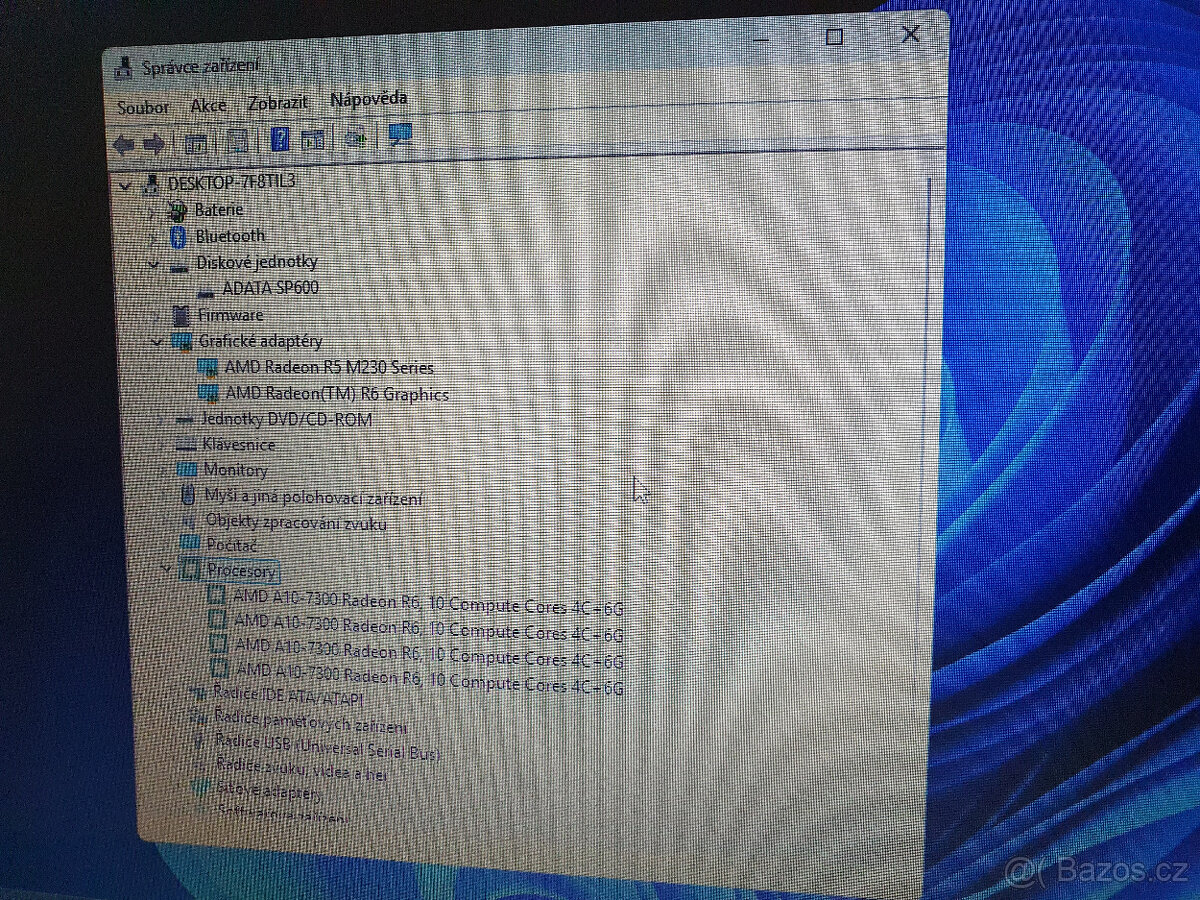Collapse the Diskové jednotky category

(153, 262)
